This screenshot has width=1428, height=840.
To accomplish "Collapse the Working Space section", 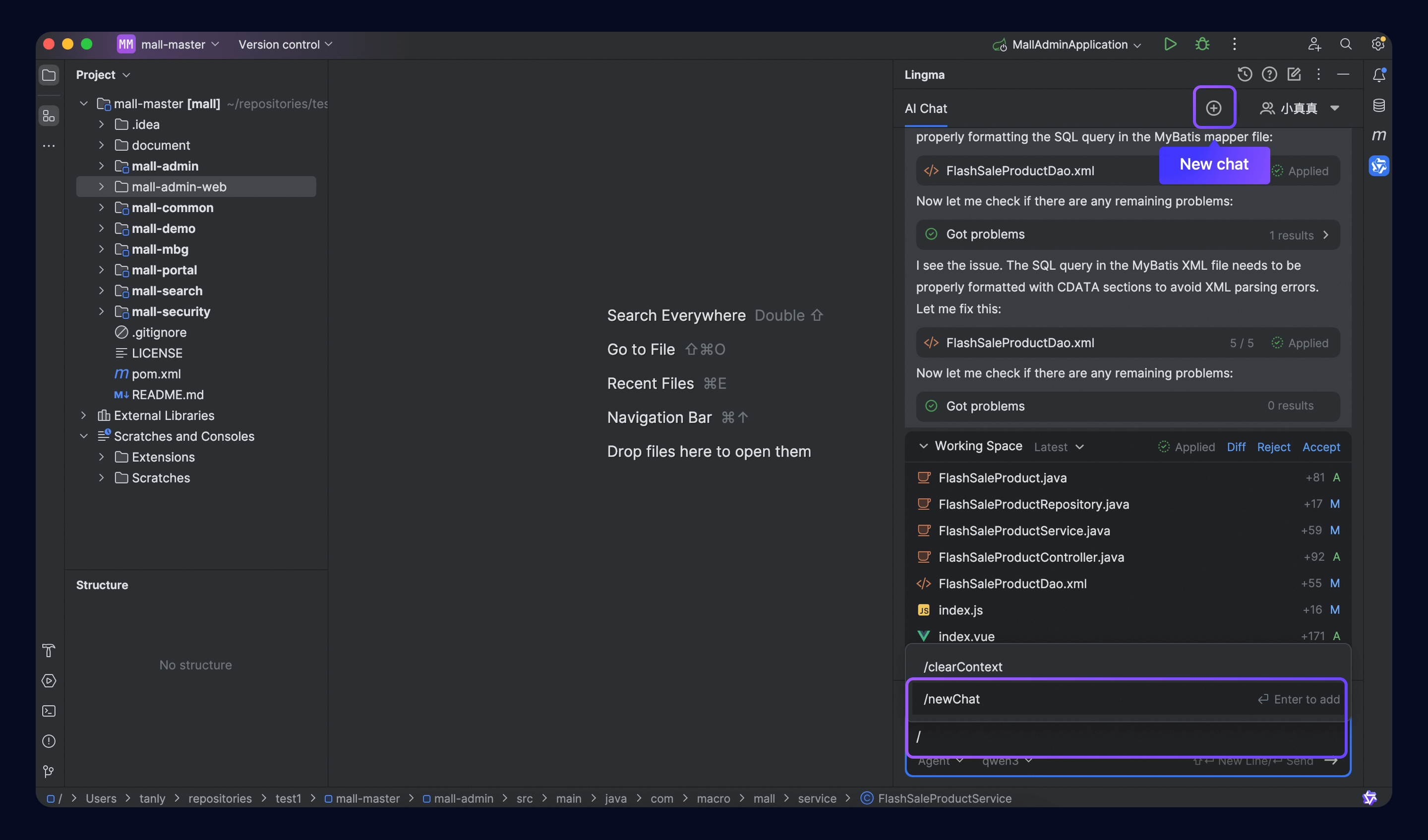I will 924,446.
